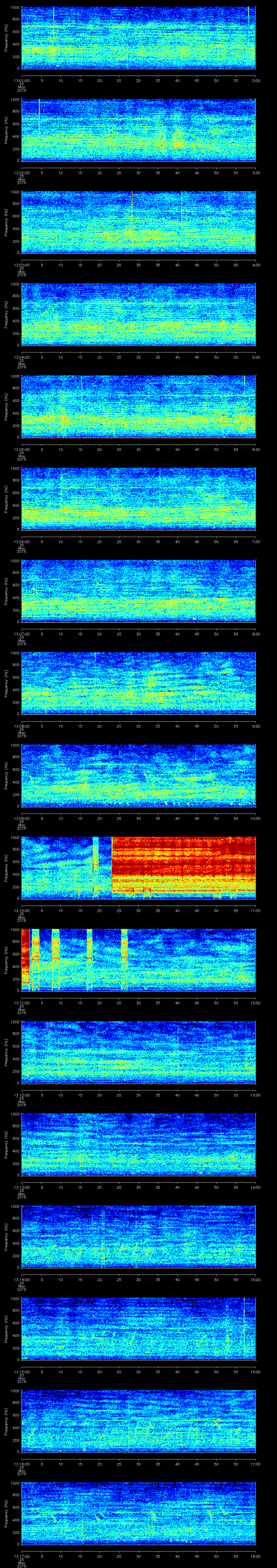The image size is (277, 1568).
Task: Select the spectrogram panel starting at 13:08:00
Action: [138, 683]
